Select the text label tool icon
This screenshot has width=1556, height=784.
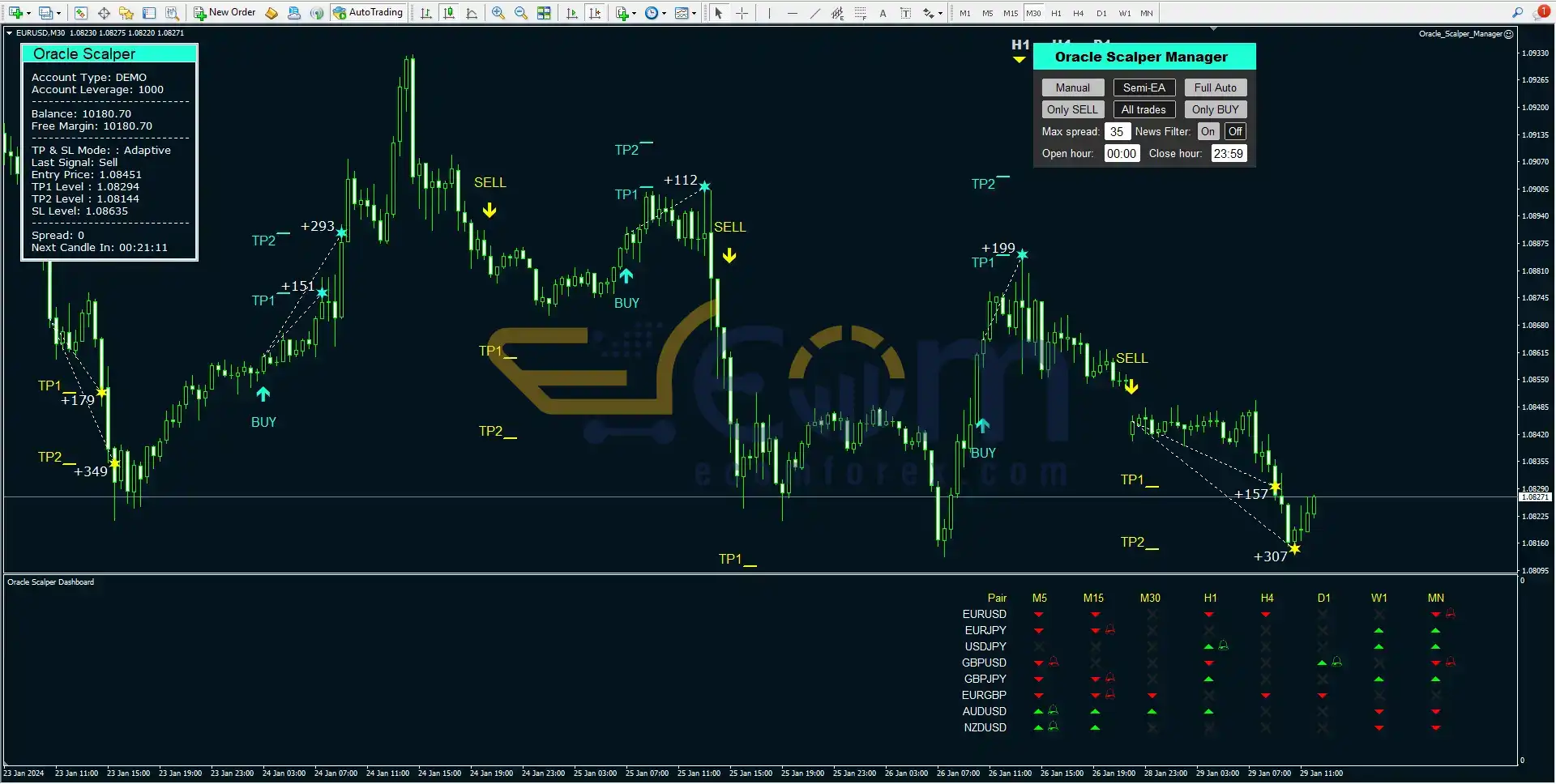click(905, 13)
